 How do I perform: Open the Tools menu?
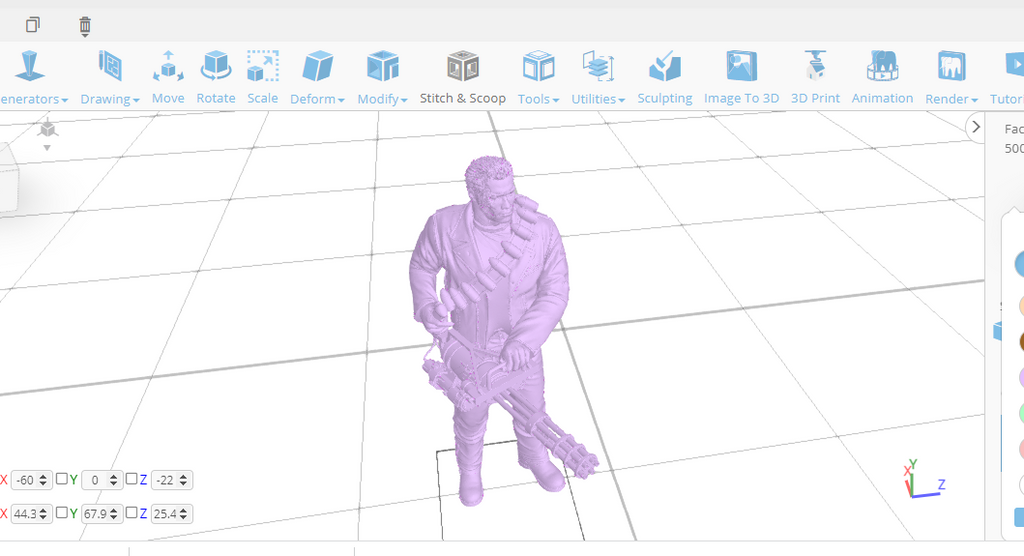click(x=538, y=78)
